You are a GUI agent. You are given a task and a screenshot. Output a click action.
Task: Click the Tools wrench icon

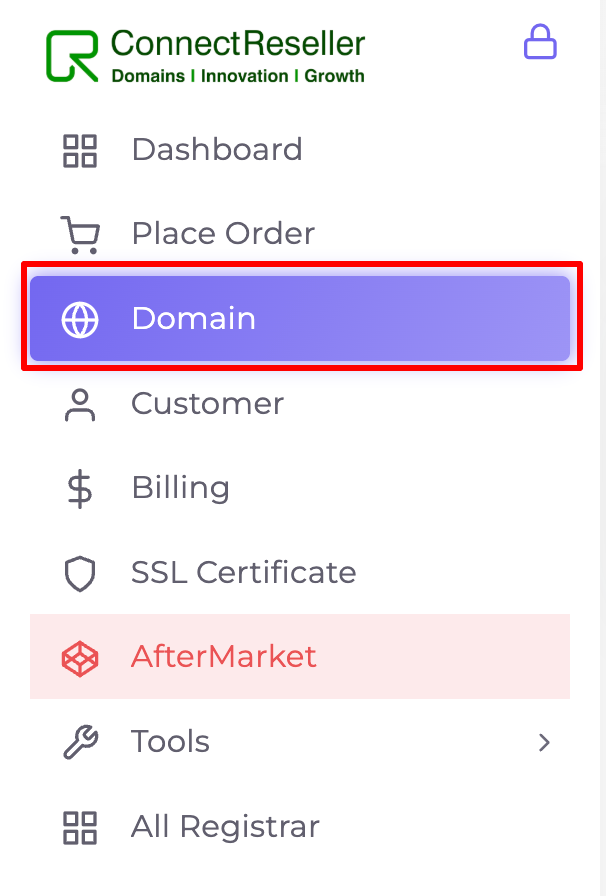point(80,742)
